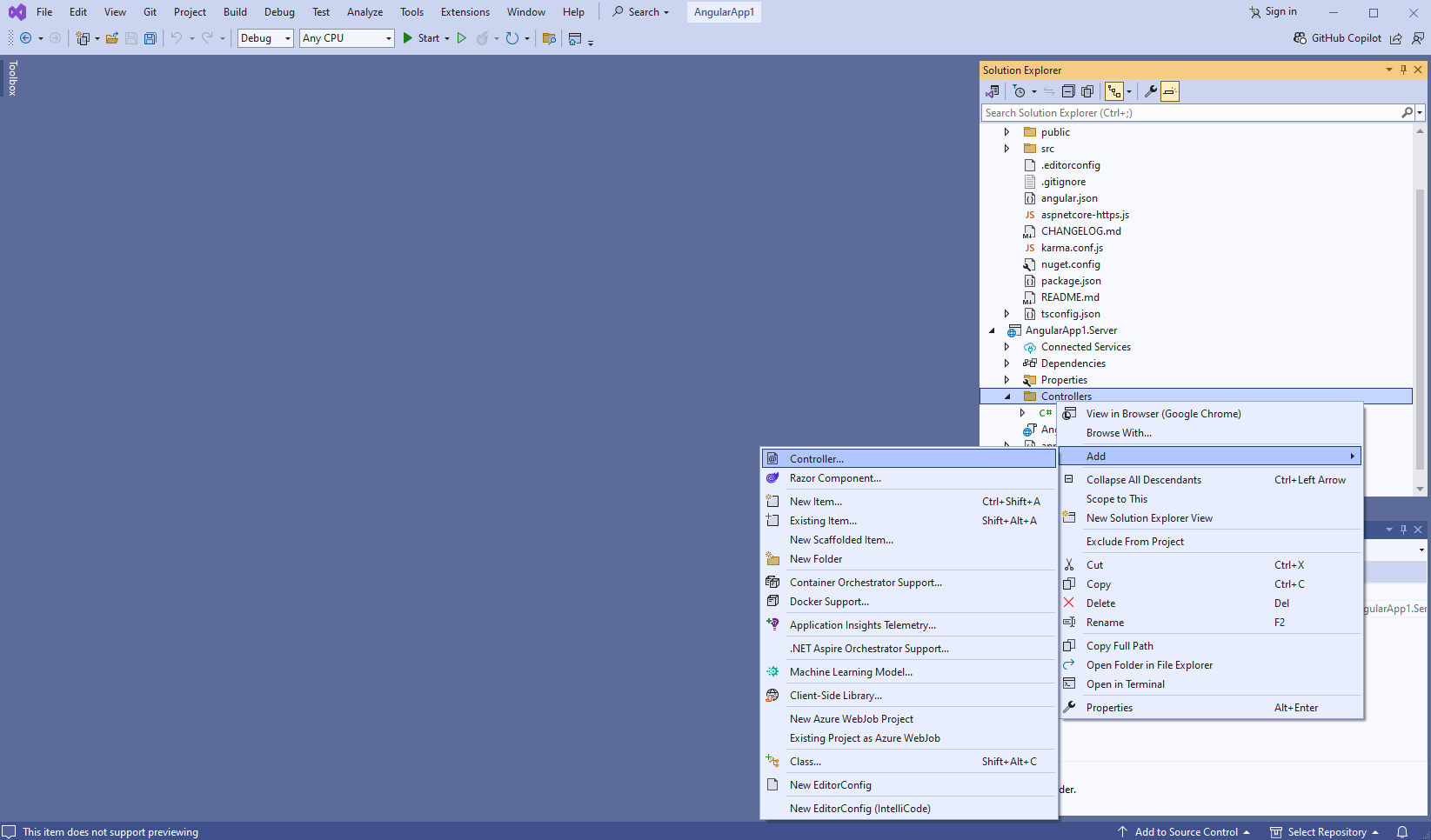Click the Restart circular arrow icon

(x=512, y=38)
